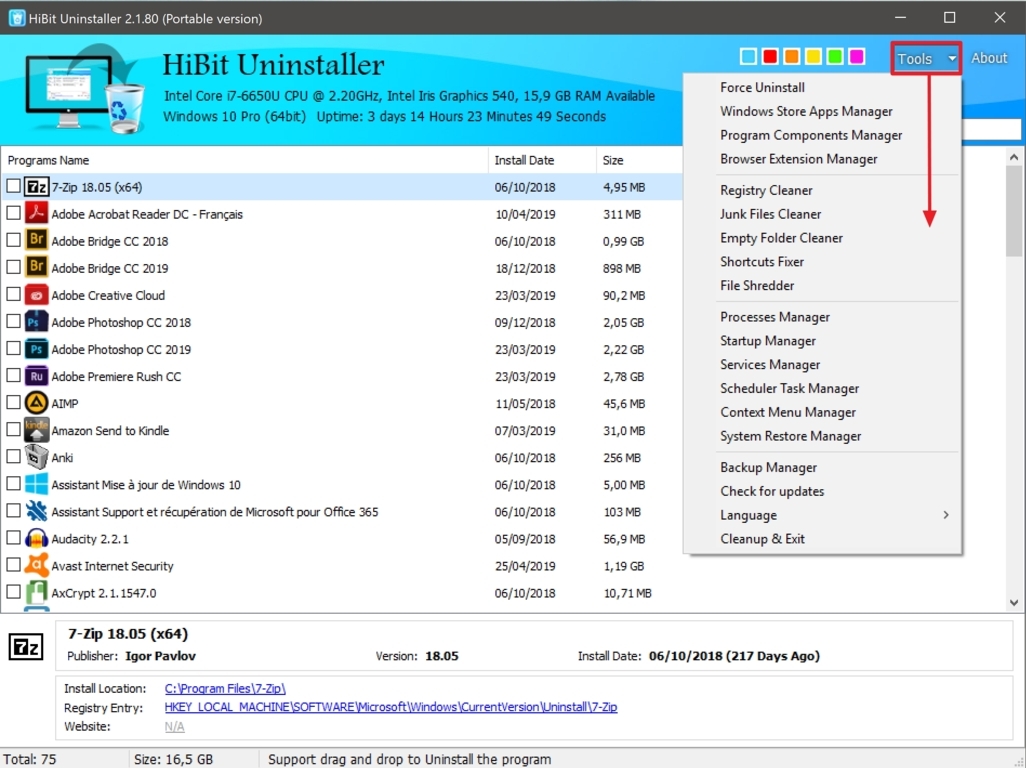Viewport: 1026px width, 768px height.
Task: Open Registry Cleaner
Action: [766, 190]
